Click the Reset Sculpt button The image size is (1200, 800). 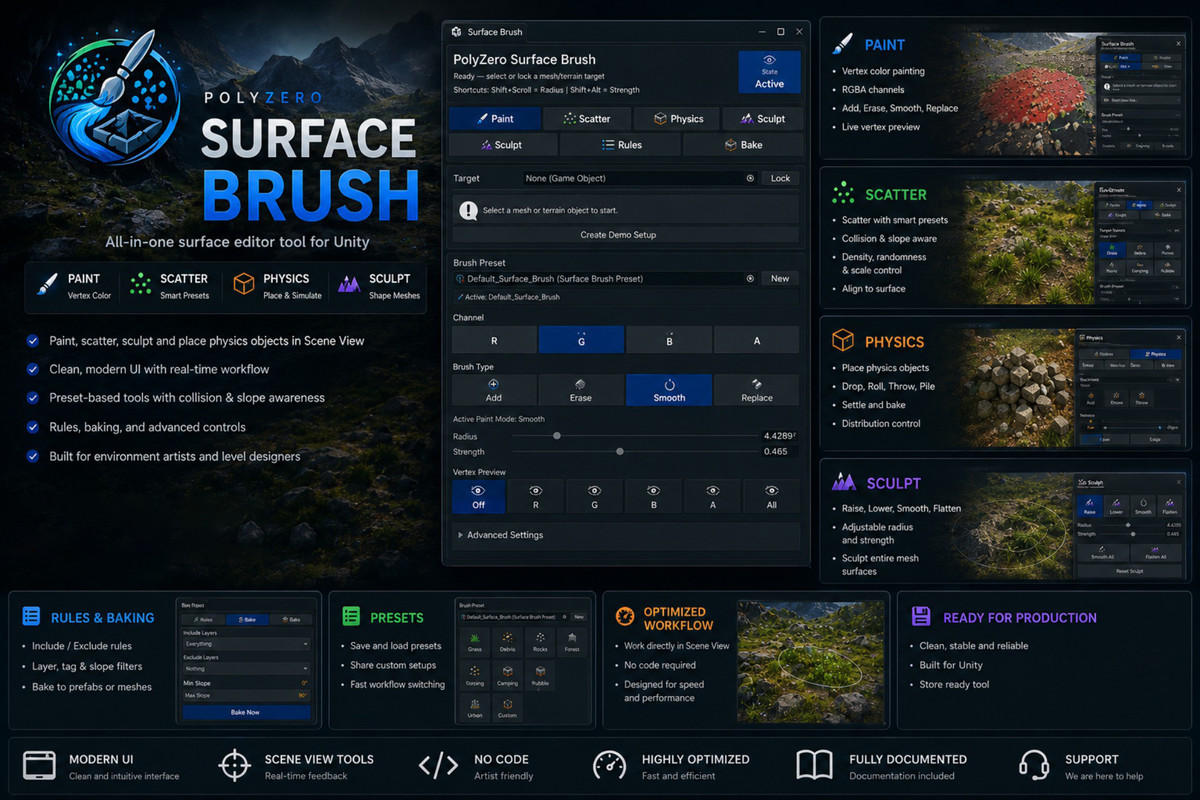[x=1130, y=571]
